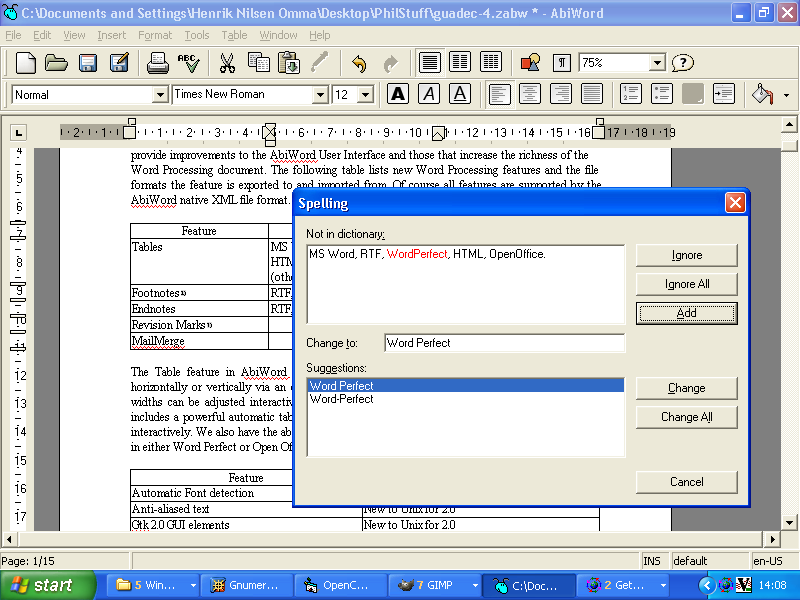Open the Format menu

(x=155, y=35)
